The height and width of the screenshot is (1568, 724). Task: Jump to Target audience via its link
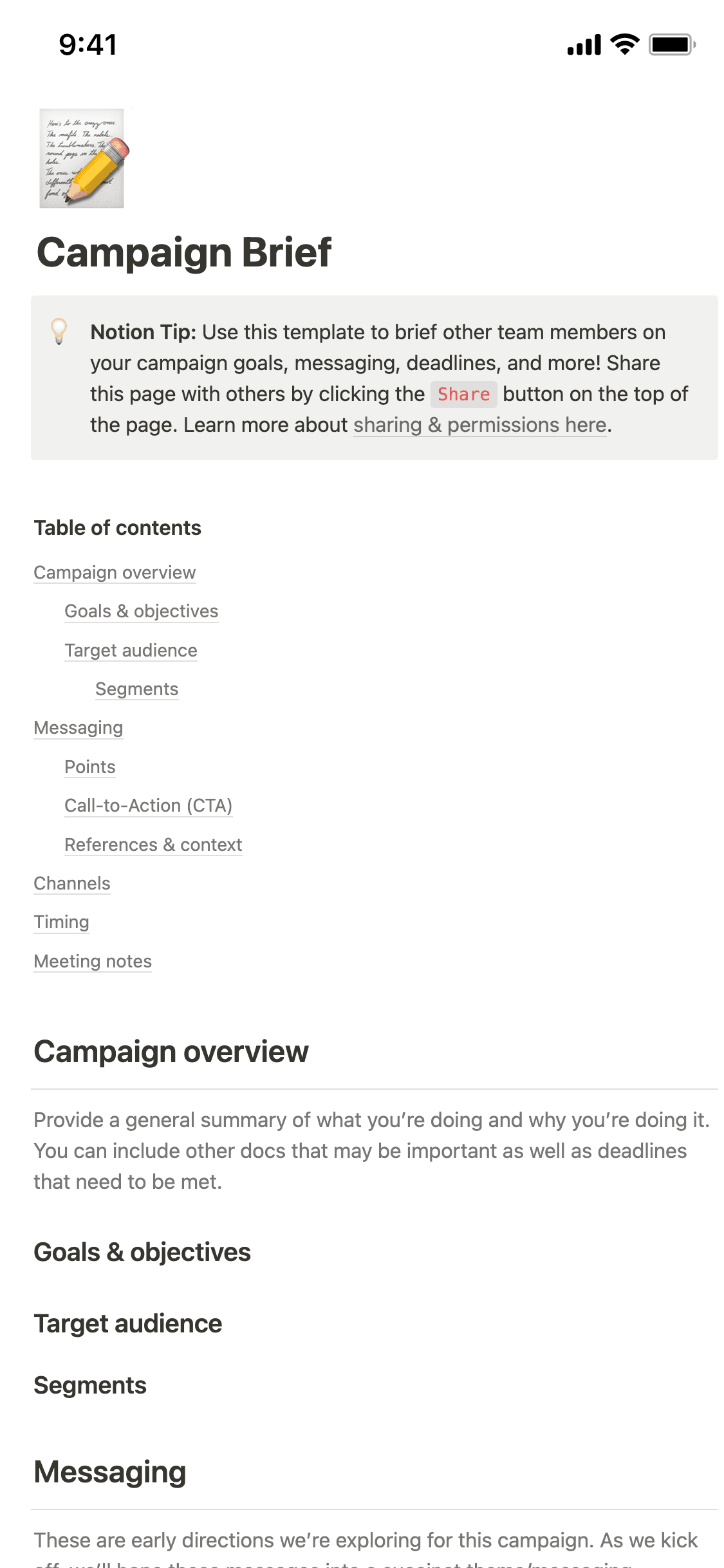tap(131, 650)
